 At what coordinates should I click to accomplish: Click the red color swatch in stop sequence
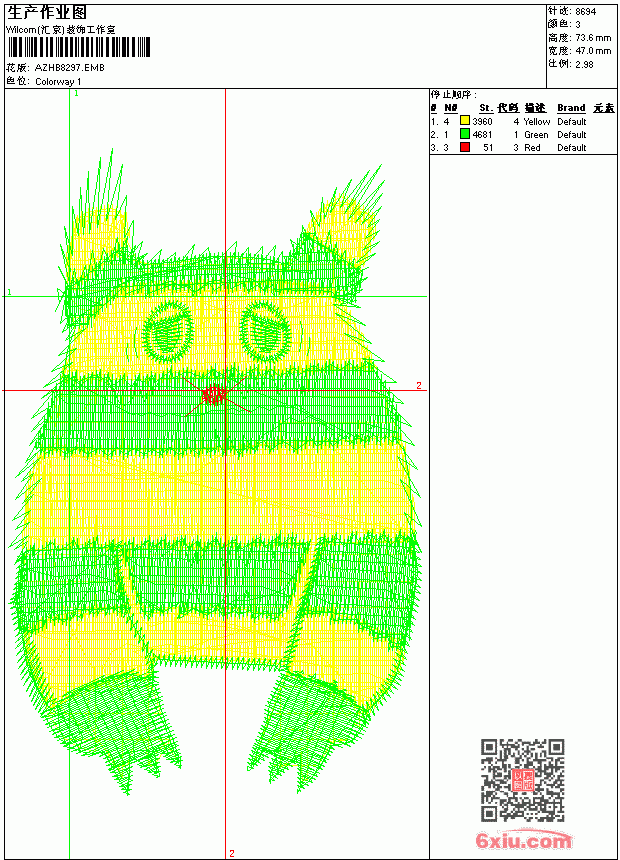point(465,147)
